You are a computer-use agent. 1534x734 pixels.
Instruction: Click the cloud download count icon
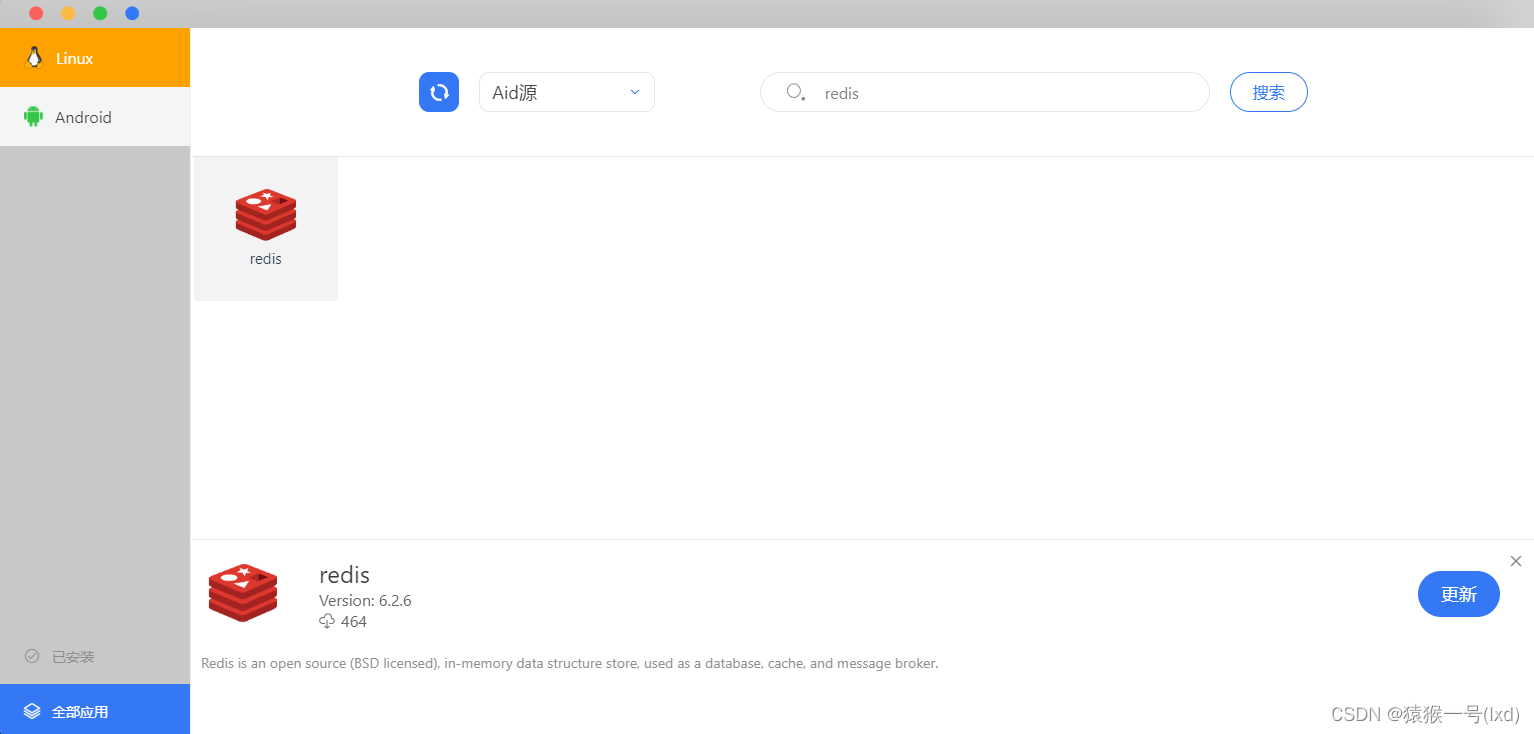(327, 621)
